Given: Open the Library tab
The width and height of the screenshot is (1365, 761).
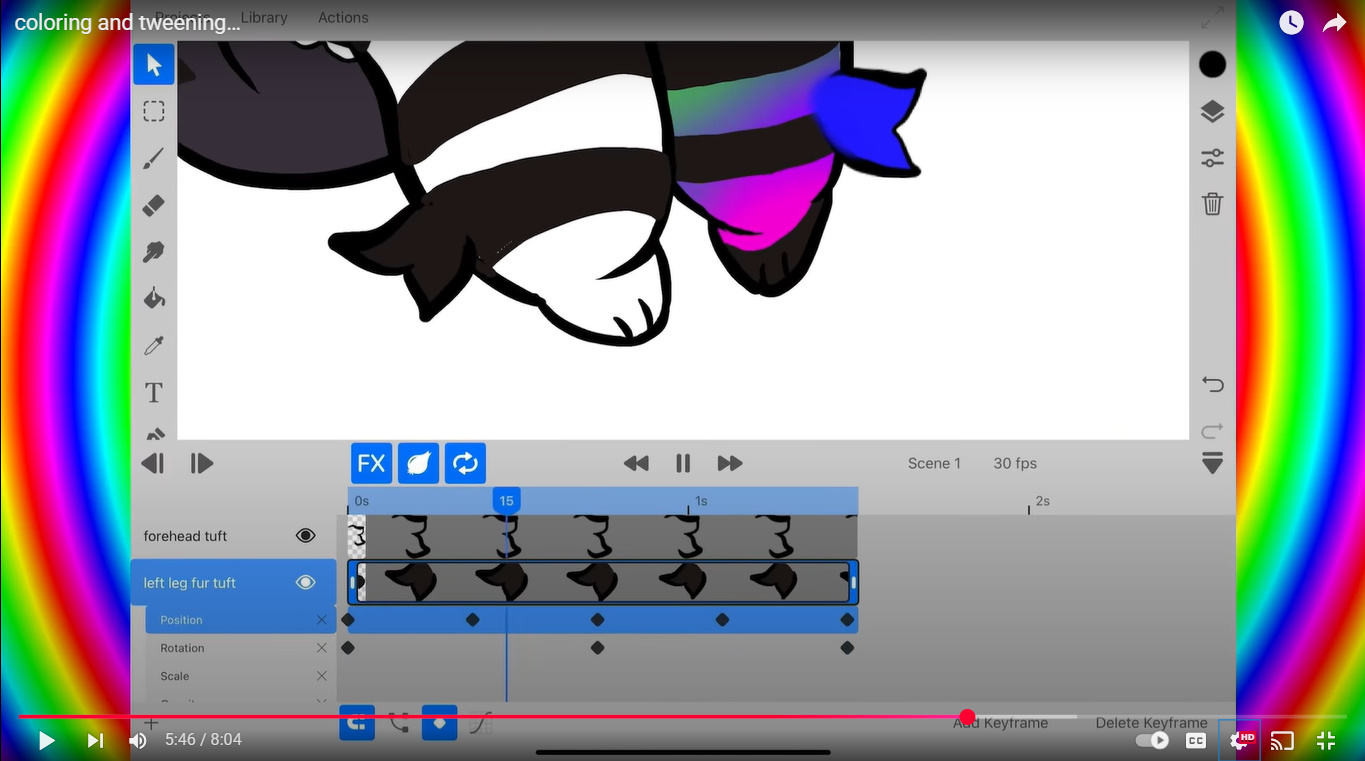Looking at the screenshot, I should tap(264, 17).
